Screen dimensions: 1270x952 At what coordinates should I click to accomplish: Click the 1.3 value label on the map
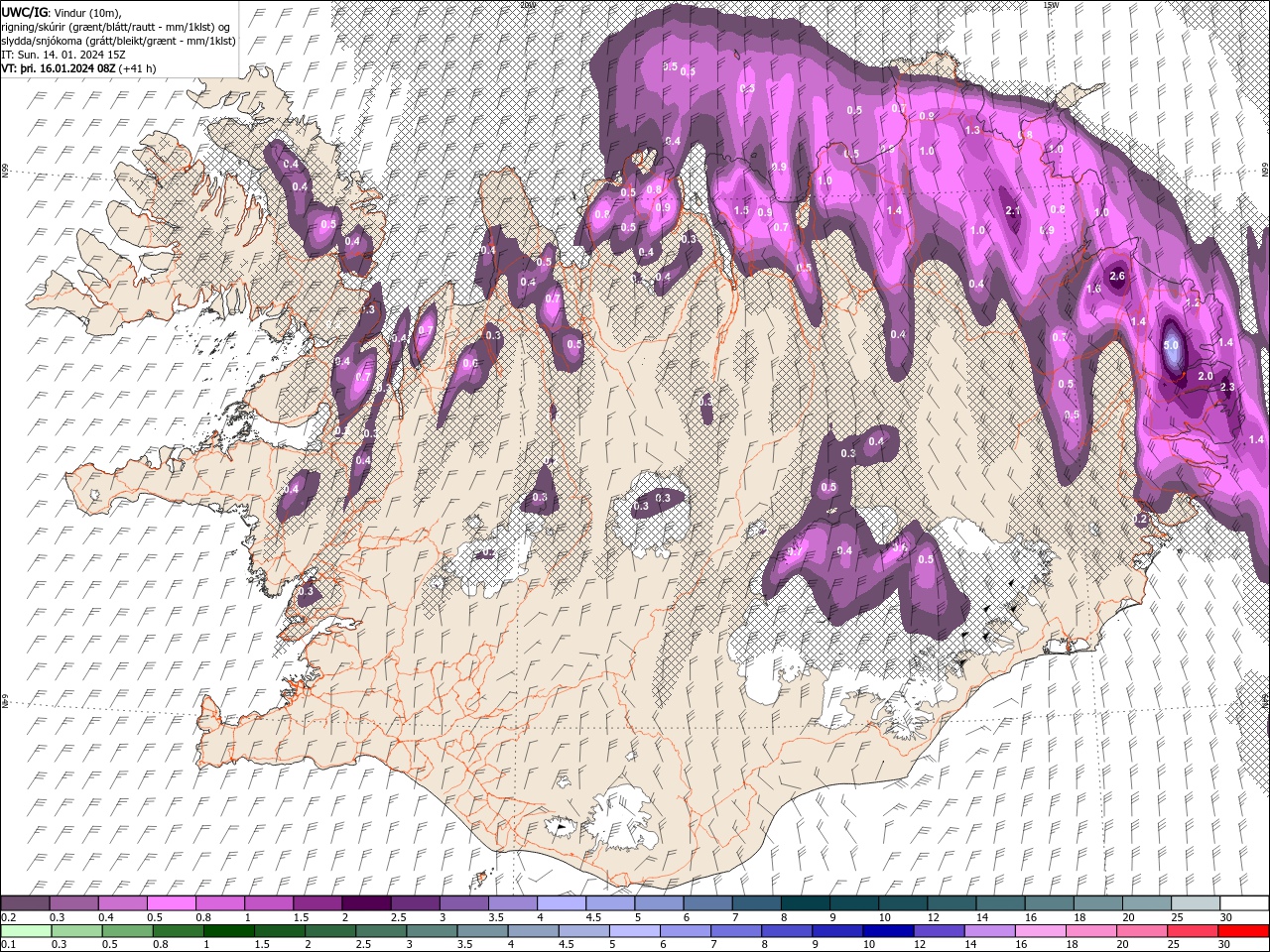[972, 130]
